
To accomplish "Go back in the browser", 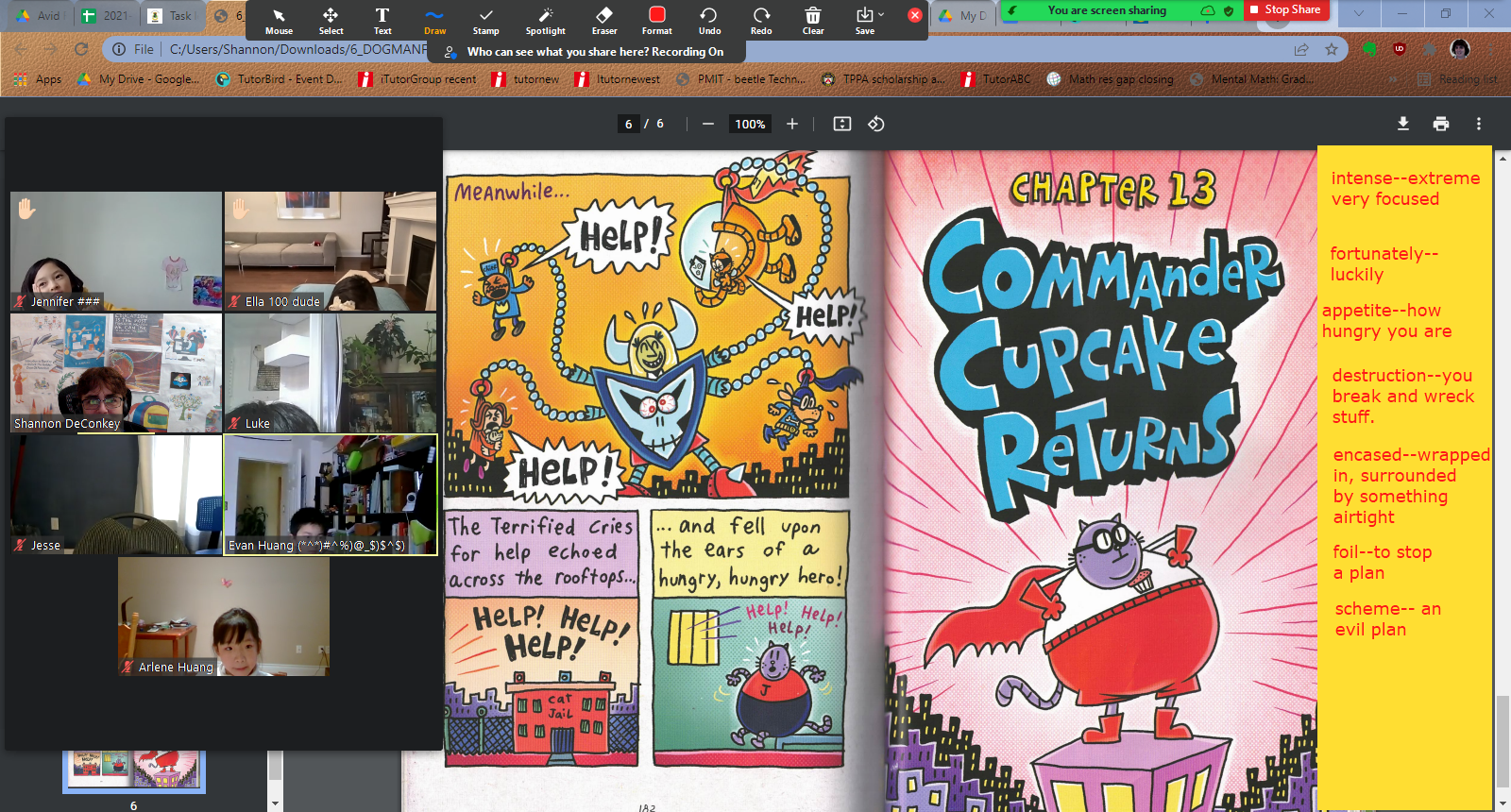I will 21,49.
